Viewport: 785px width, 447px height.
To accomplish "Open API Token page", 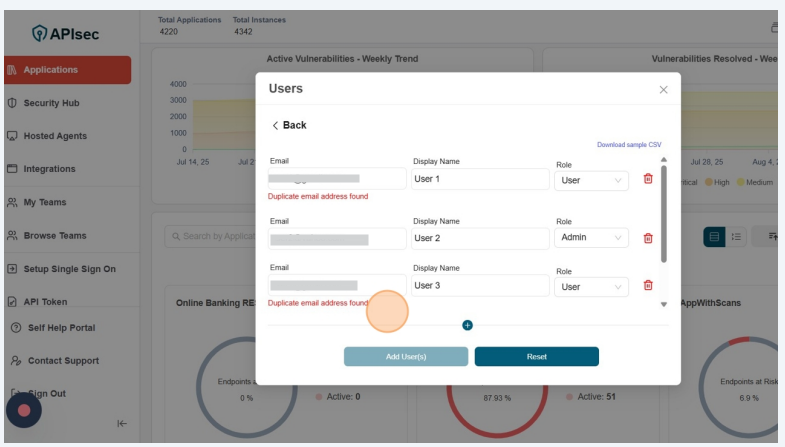I will [45, 302].
